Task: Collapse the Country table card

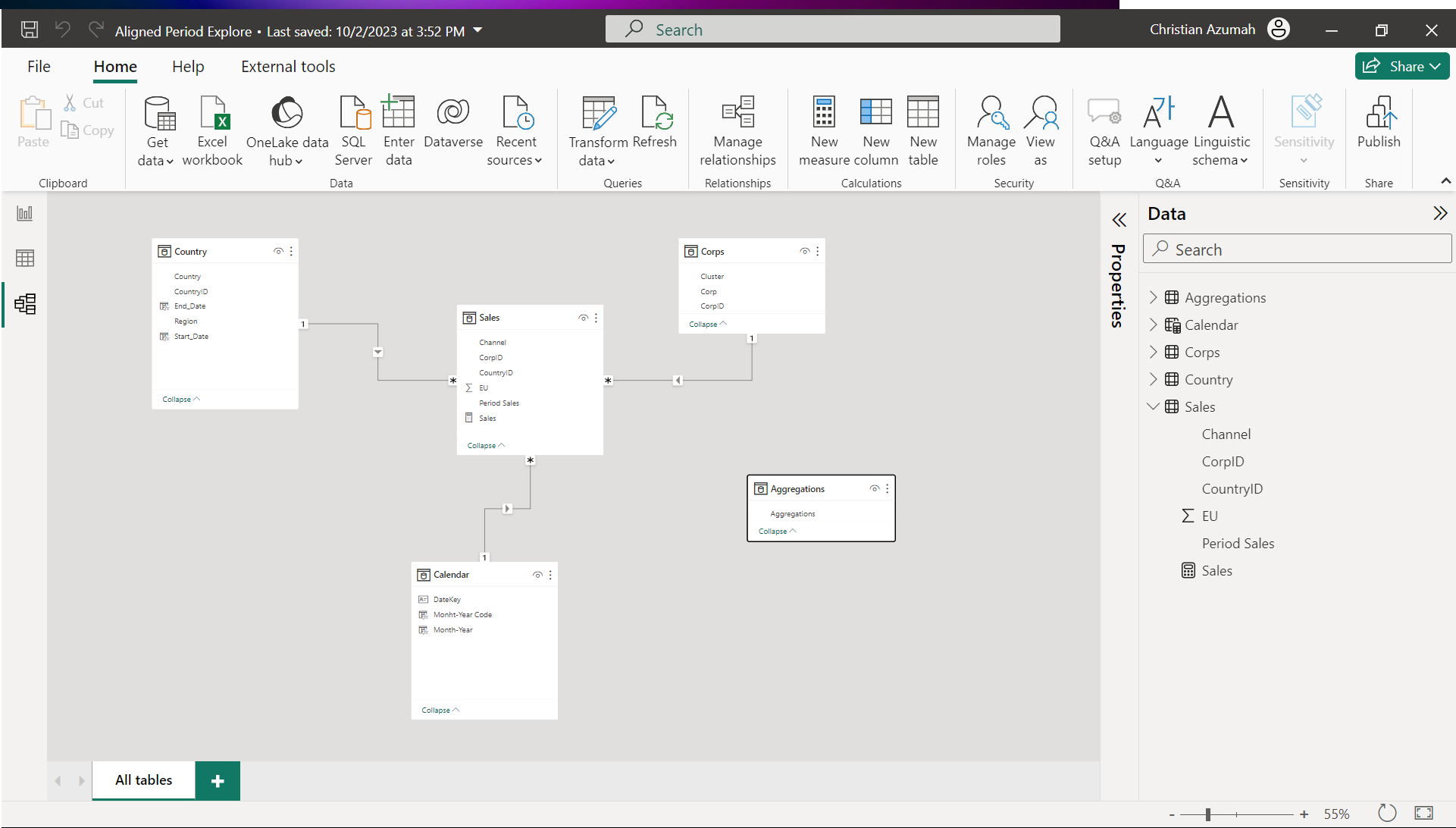Action: tap(181, 400)
